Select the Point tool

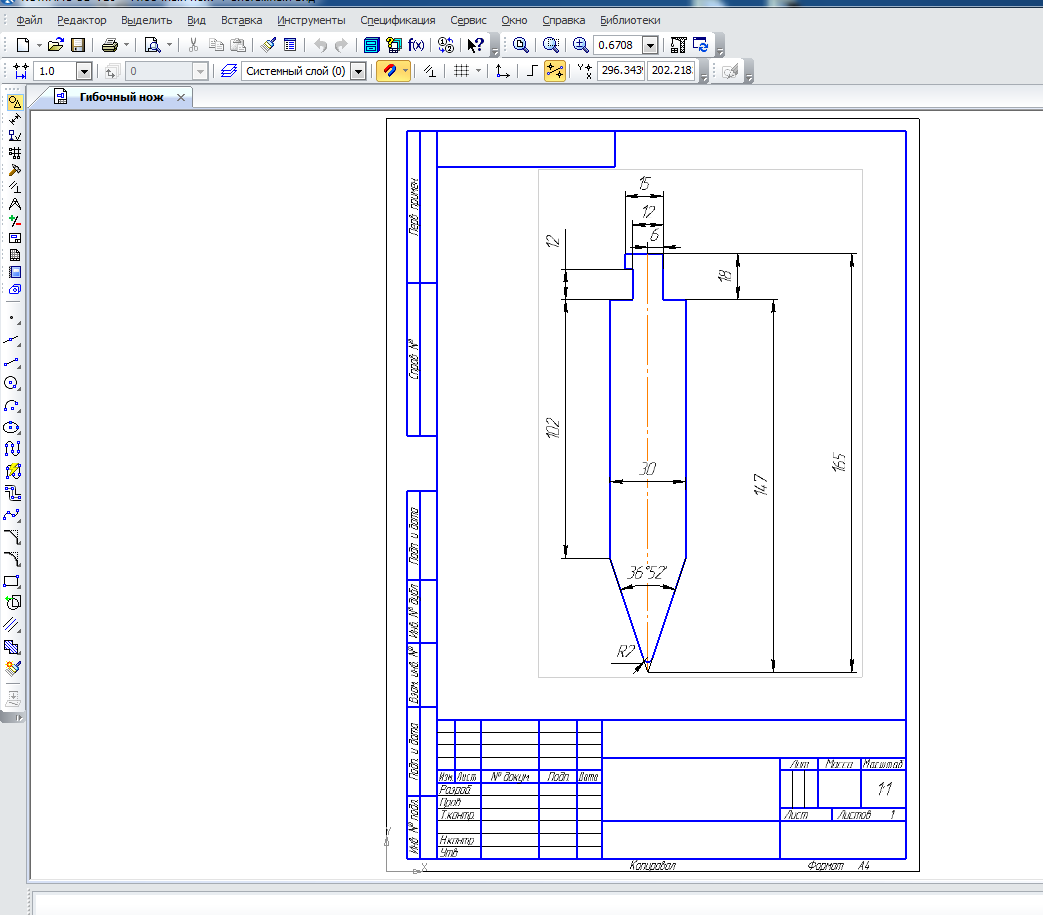(13, 318)
